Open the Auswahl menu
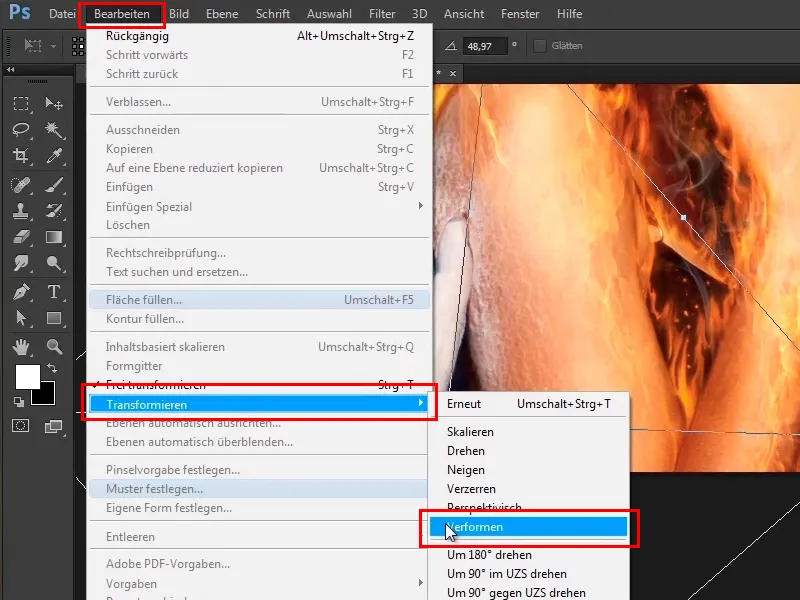This screenshot has width=800, height=600. click(x=329, y=14)
